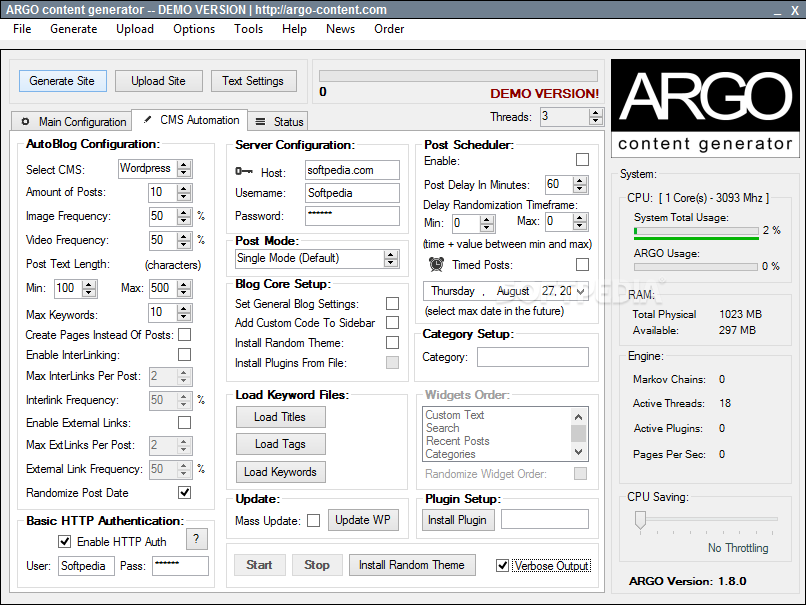Viewport: 806px width, 605px height.
Task: Check Set General Blog Settings
Action: (x=392, y=304)
